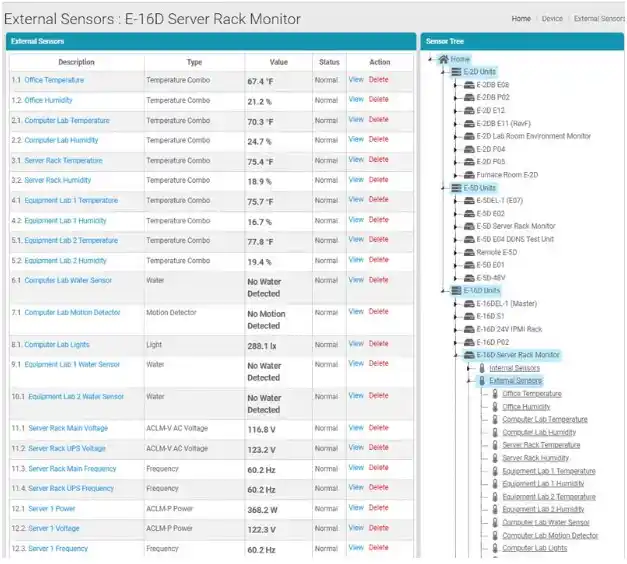Click the device icon beside E-16D 24V IPMI Rack

point(469,329)
